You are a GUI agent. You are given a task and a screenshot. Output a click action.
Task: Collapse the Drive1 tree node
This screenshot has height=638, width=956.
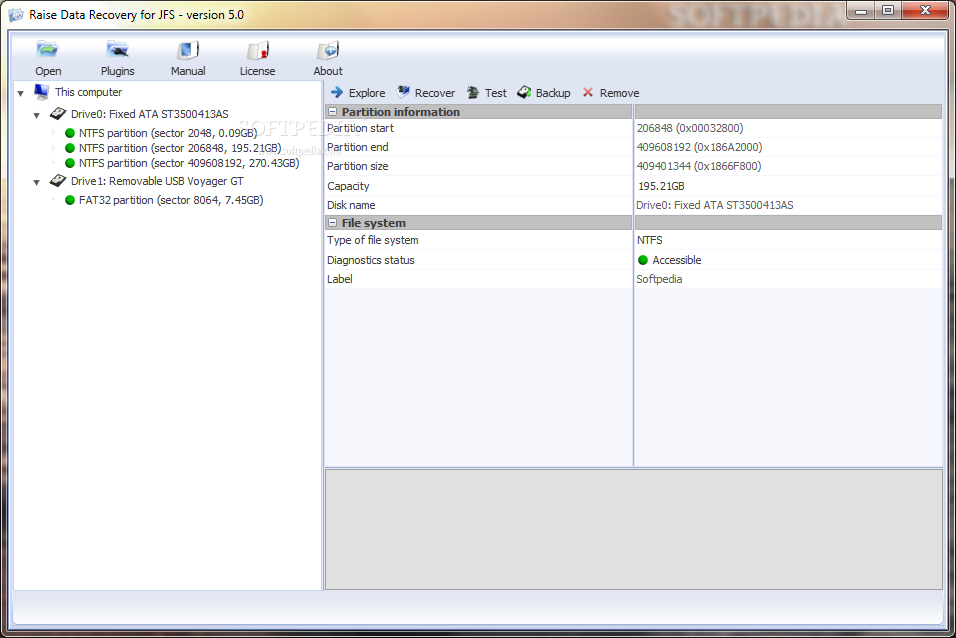click(37, 182)
